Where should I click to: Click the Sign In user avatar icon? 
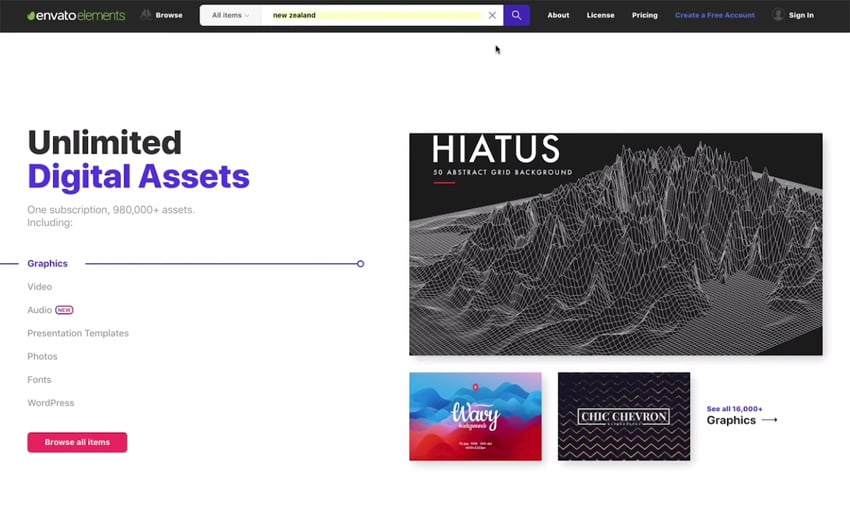778,15
